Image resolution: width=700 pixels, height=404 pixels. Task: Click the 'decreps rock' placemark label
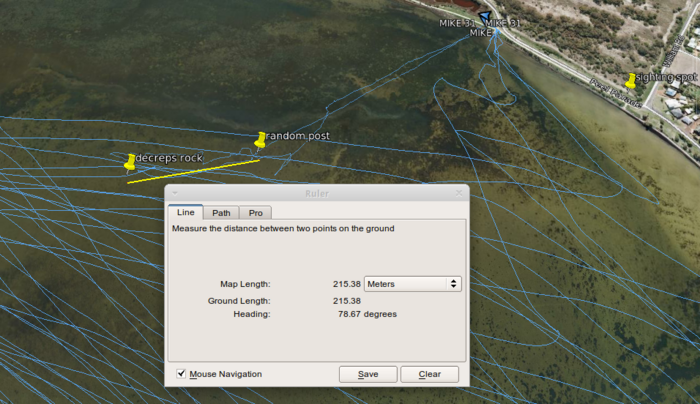point(169,158)
